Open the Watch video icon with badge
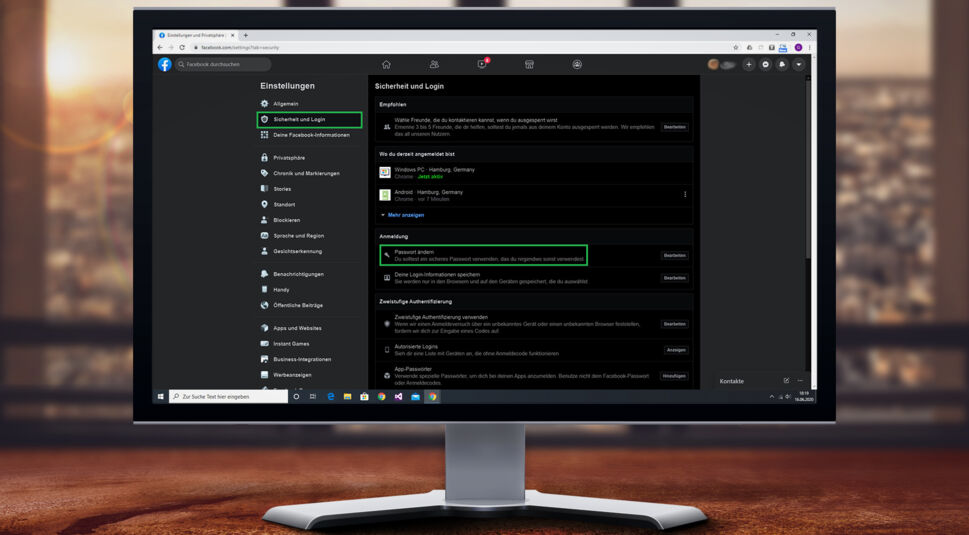This screenshot has height=535, width=969. coord(482,64)
